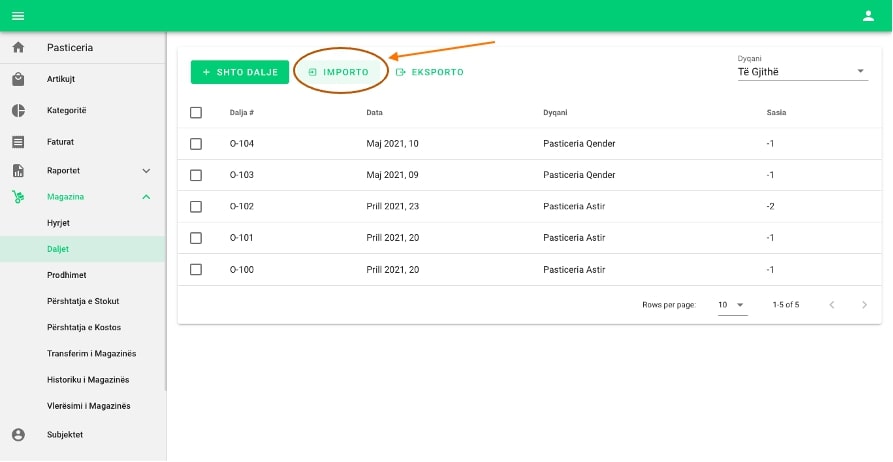Click the user account icon
The image size is (893, 462).
[868, 15]
